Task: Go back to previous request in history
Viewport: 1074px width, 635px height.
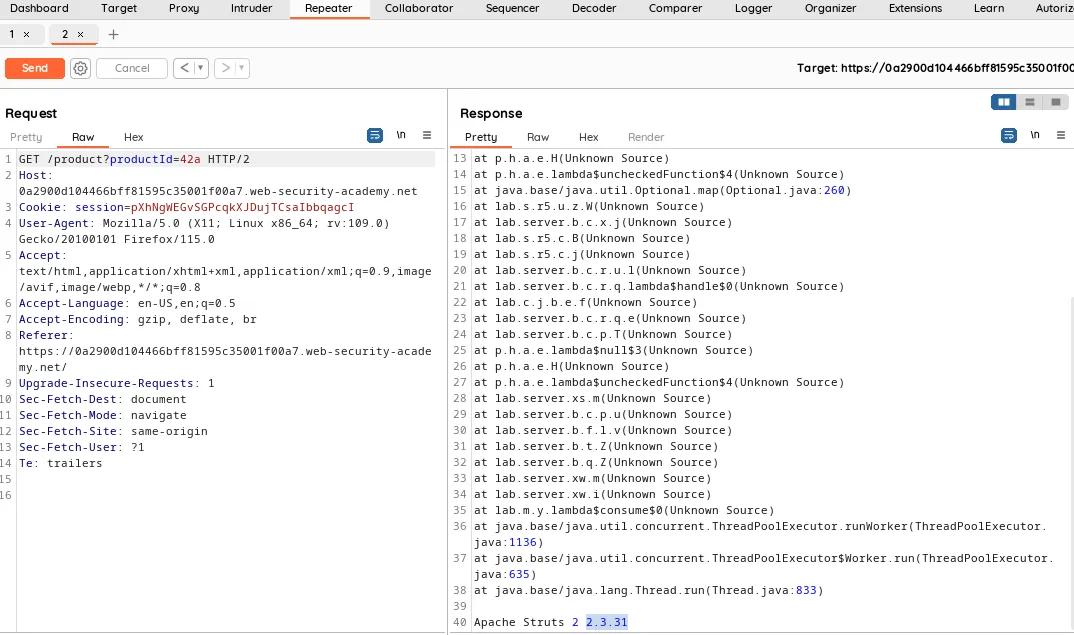Action: coord(184,68)
